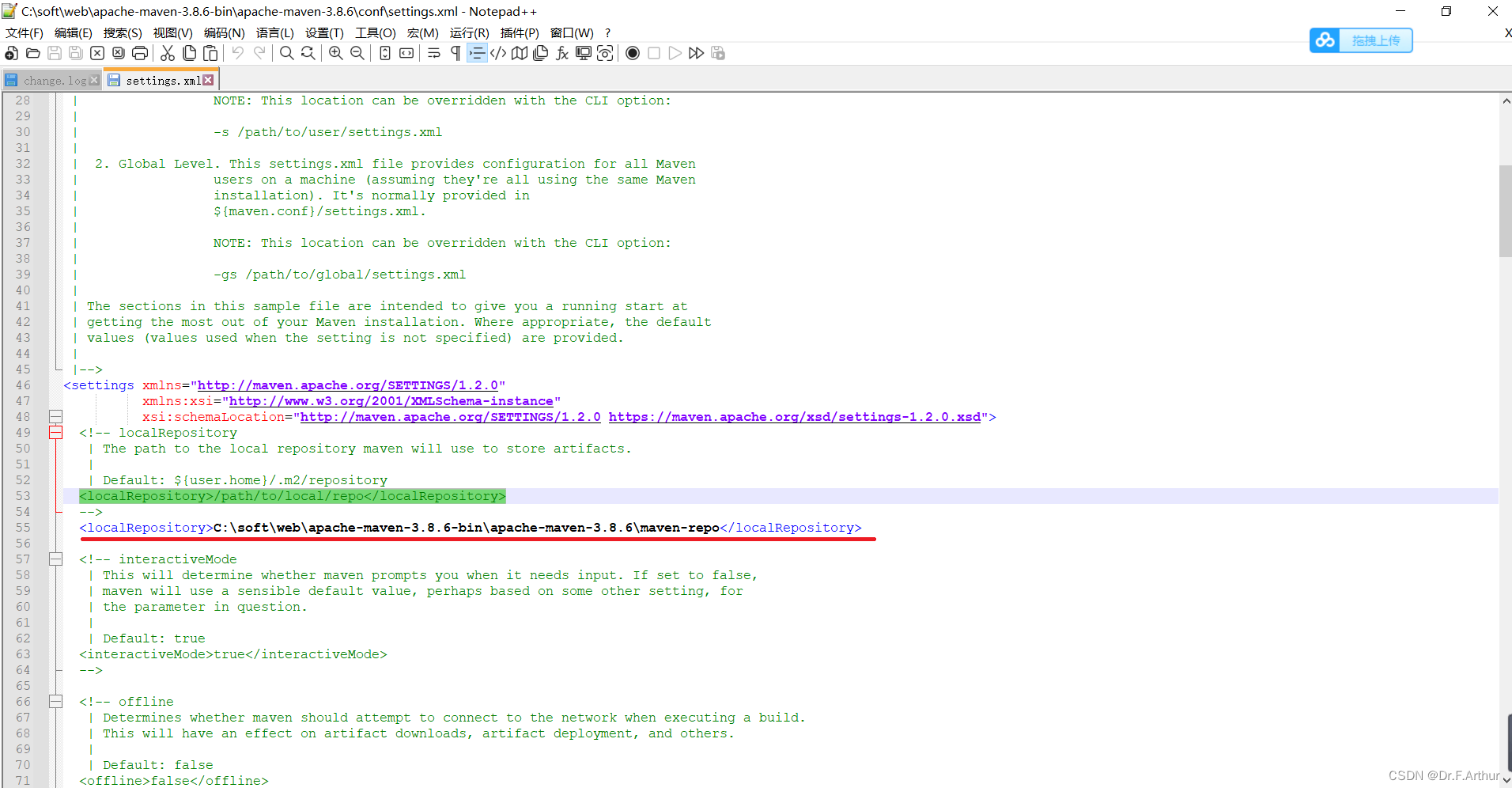Screen dimensions: 1512x788
Task: Toggle synchronized horizontal scrolling icon
Action: 406,53
